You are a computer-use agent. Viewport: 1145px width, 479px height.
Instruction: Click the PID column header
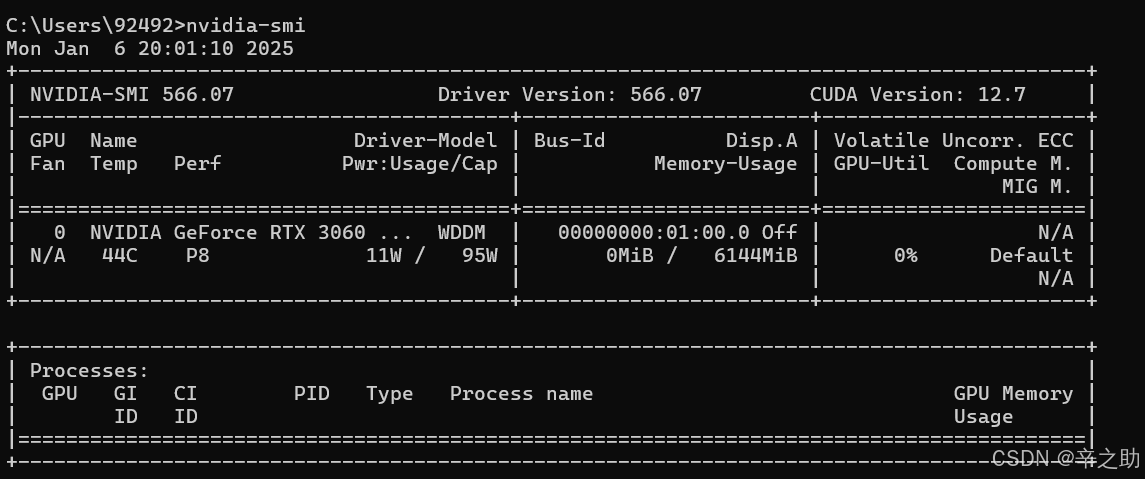312,394
